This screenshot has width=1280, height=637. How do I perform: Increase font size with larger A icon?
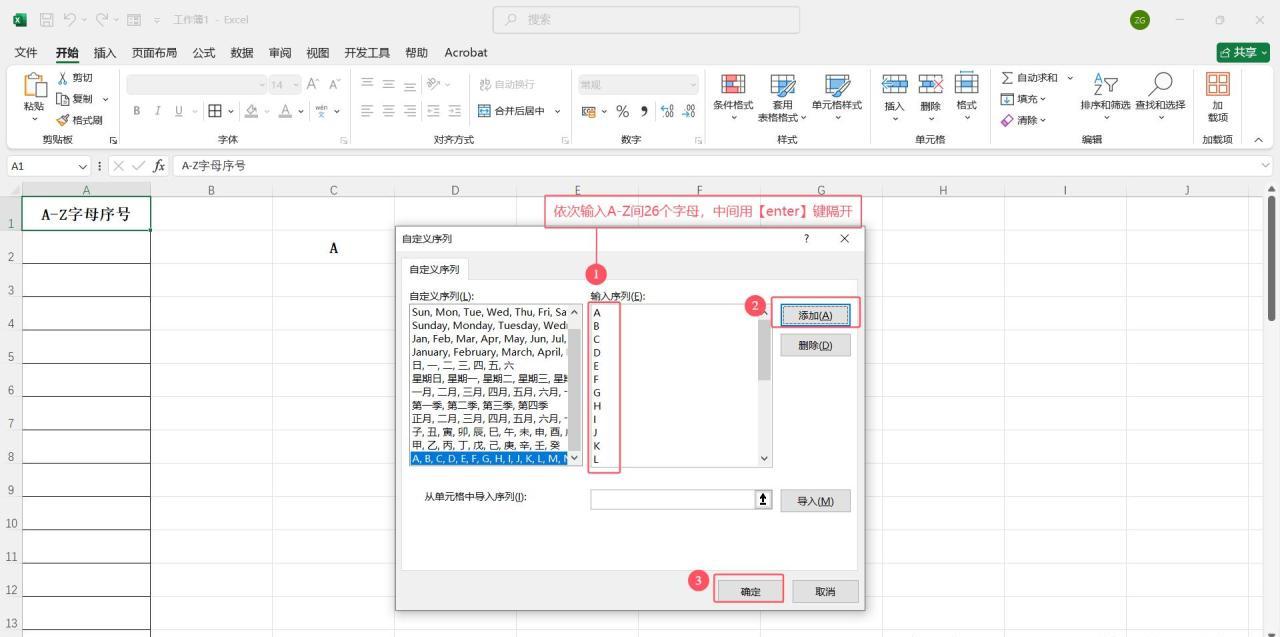tap(313, 85)
